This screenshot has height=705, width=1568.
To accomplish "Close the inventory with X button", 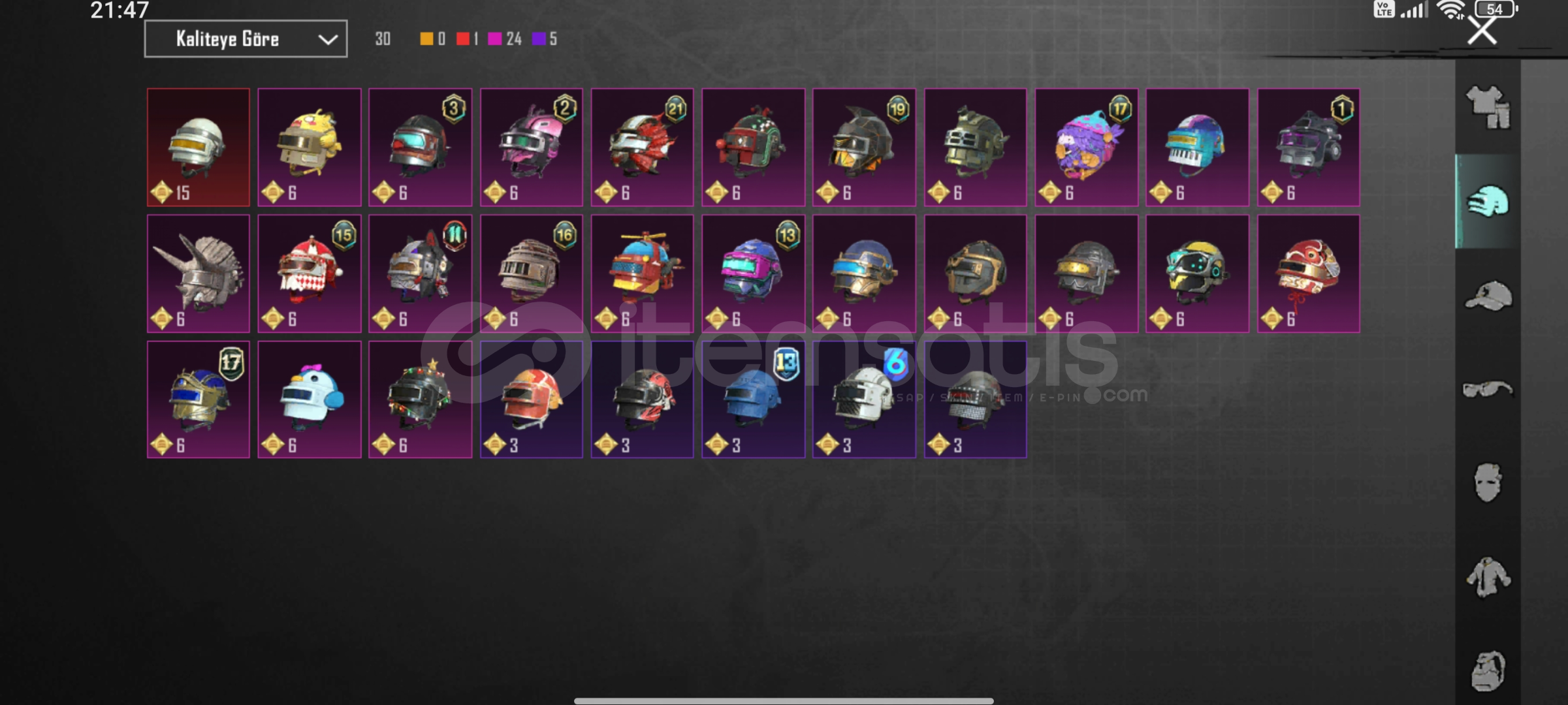I will (x=1482, y=30).
